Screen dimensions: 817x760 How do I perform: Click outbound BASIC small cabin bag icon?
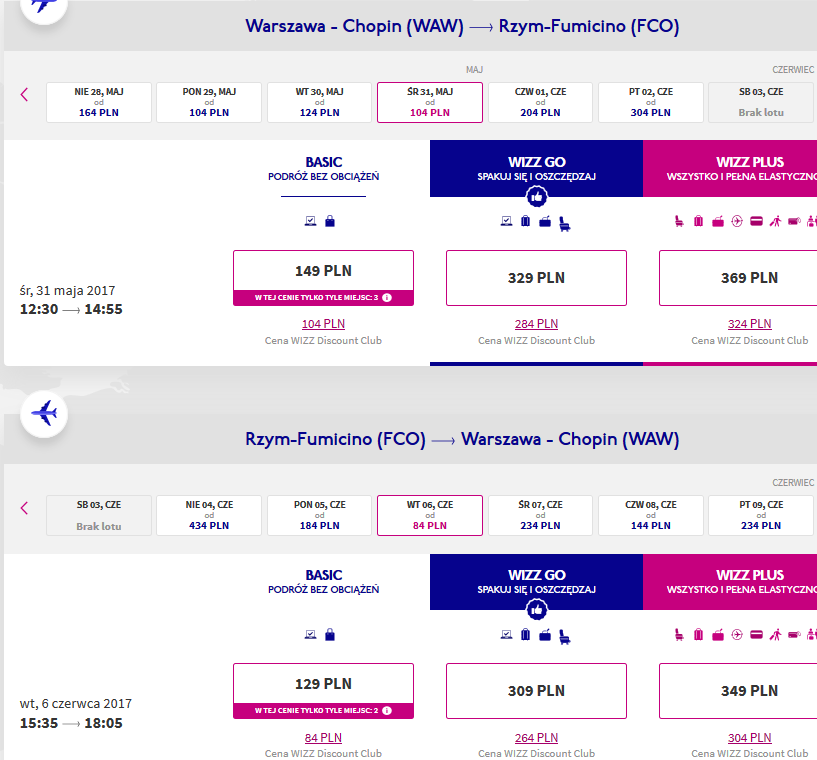(x=330, y=221)
